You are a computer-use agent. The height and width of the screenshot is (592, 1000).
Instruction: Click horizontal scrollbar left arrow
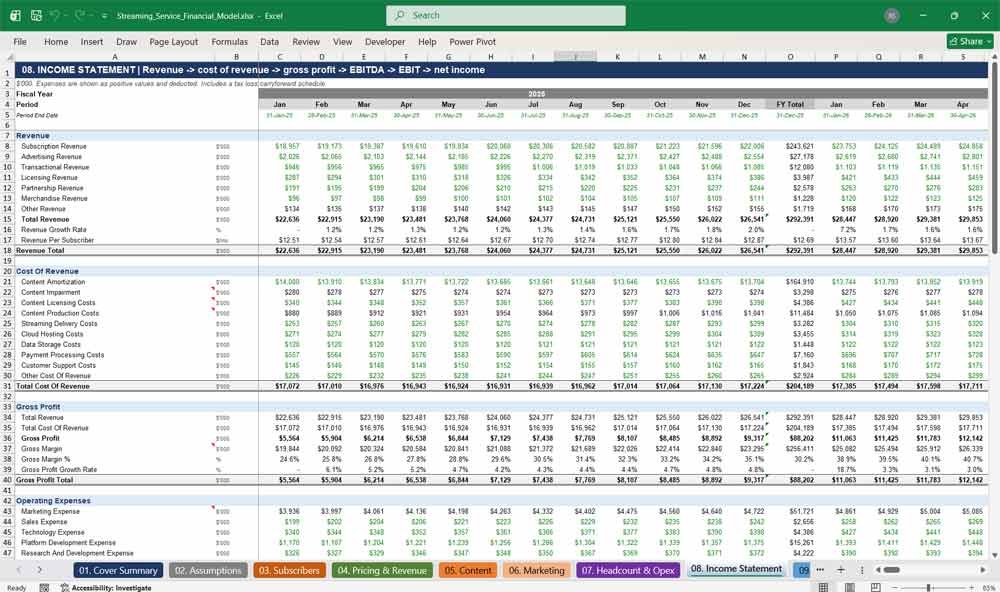coord(878,570)
